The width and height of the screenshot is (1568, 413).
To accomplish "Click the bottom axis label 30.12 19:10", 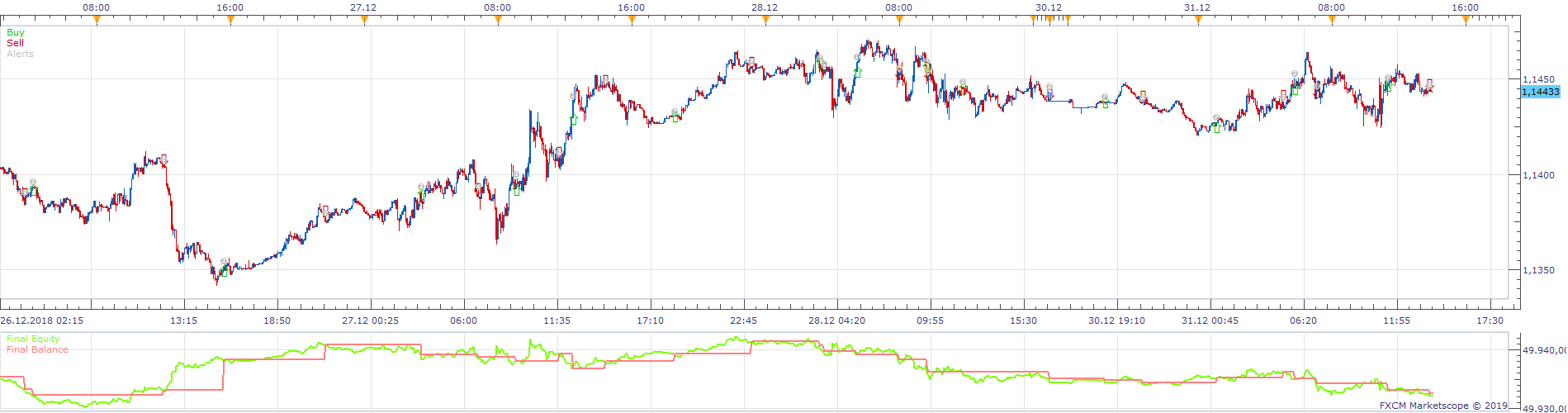I will point(1116,320).
